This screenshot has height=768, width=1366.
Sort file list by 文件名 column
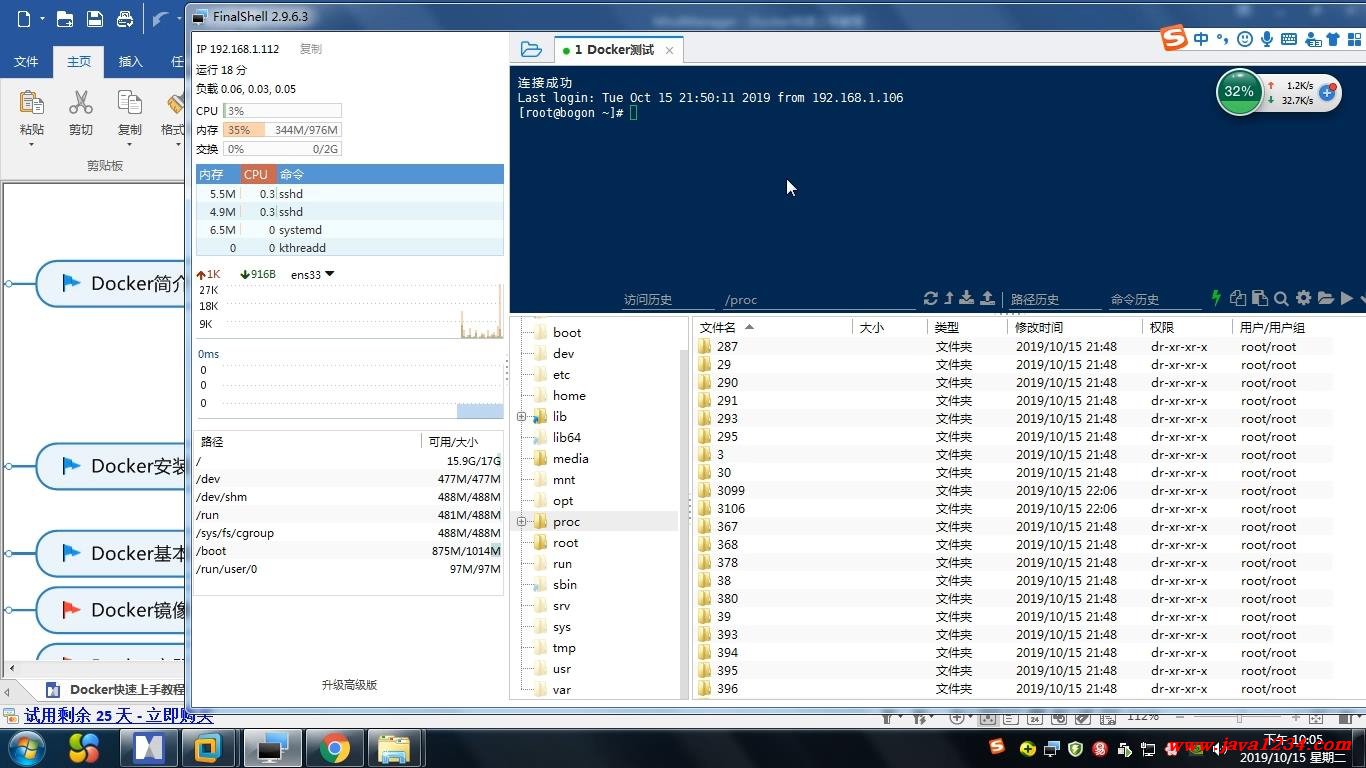[772, 327]
